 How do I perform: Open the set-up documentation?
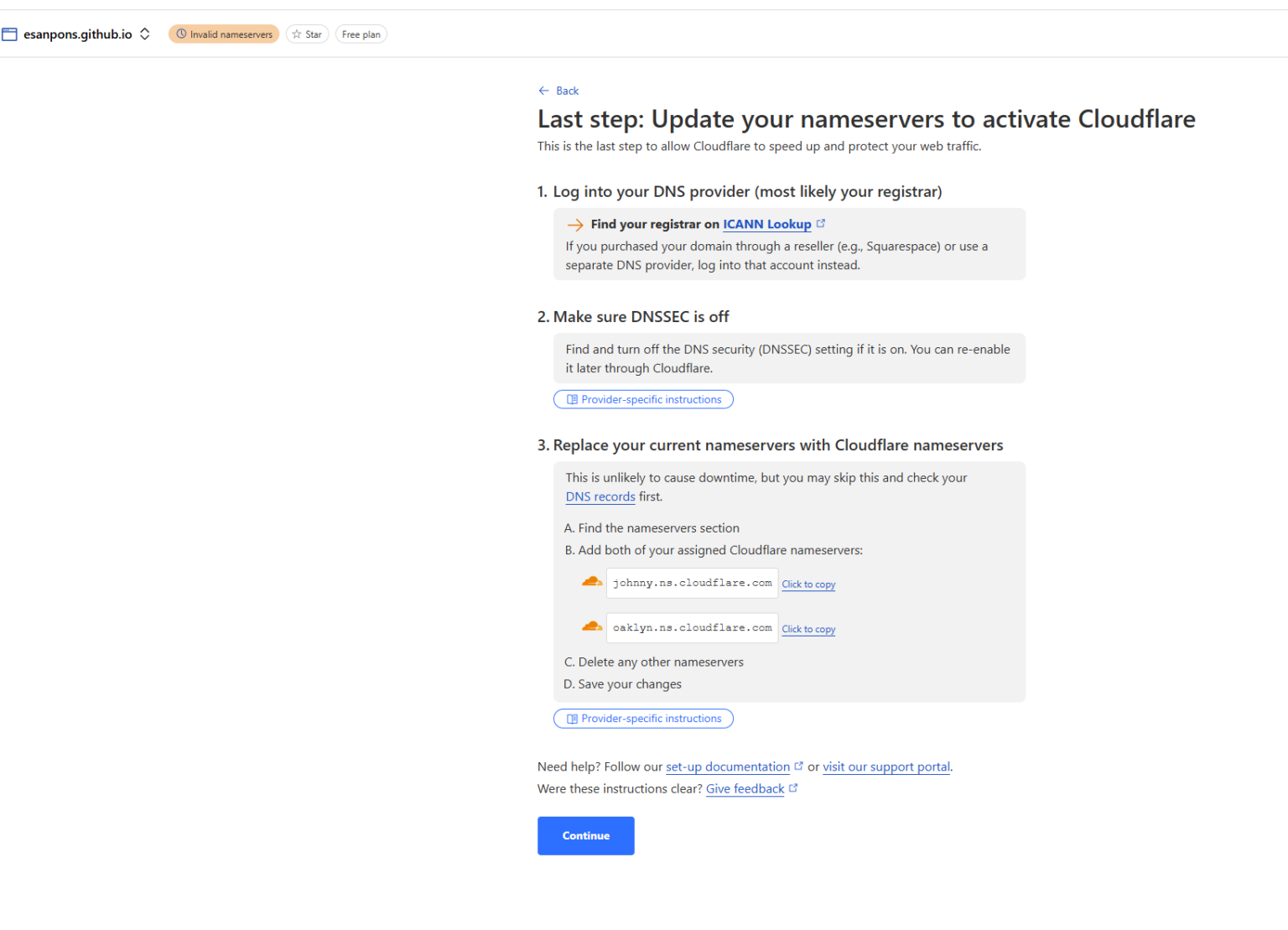pyautogui.click(x=727, y=766)
